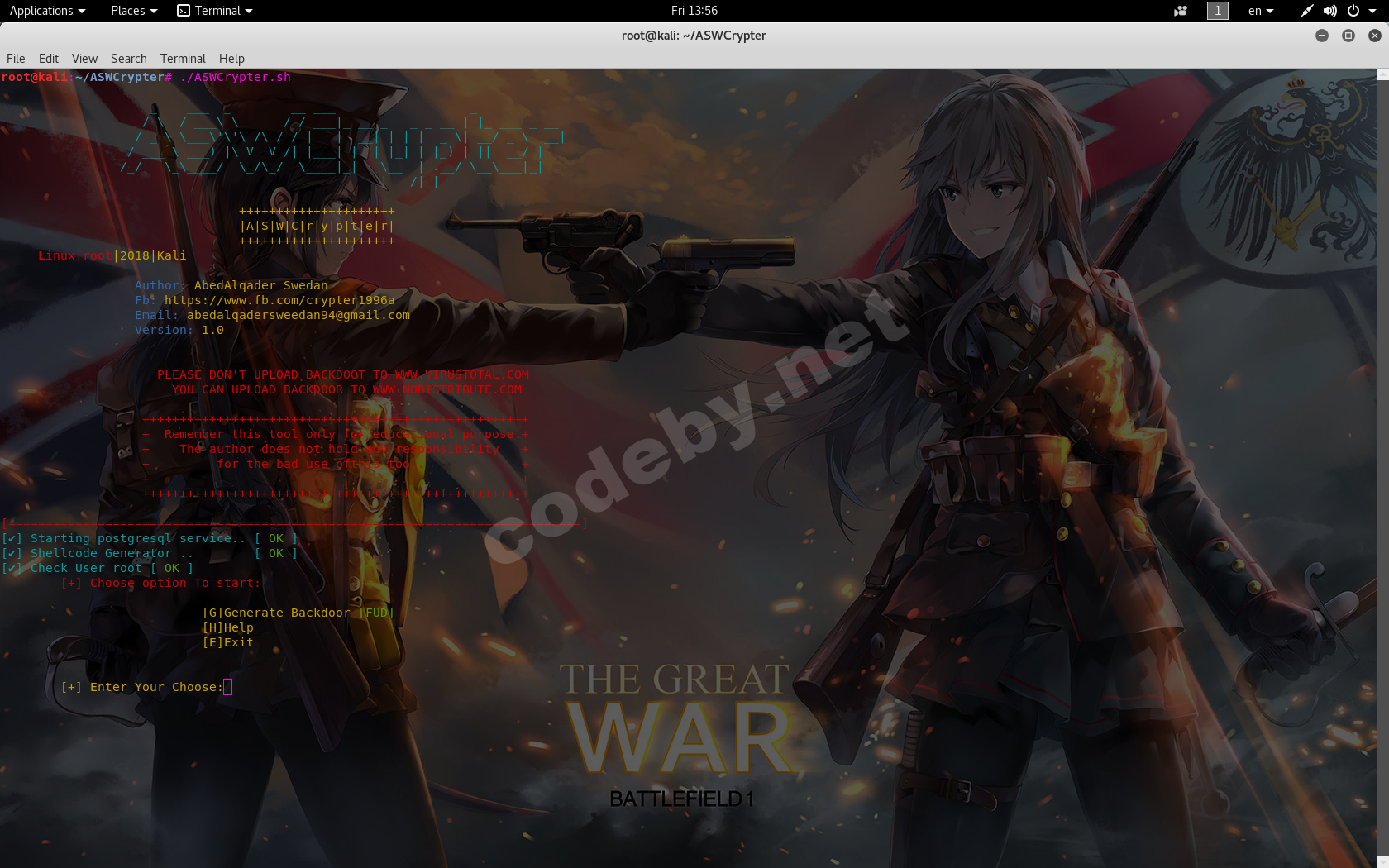This screenshot has width=1389, height=868.
Task: Minimize the terminal window
Action: (1322, 36)
